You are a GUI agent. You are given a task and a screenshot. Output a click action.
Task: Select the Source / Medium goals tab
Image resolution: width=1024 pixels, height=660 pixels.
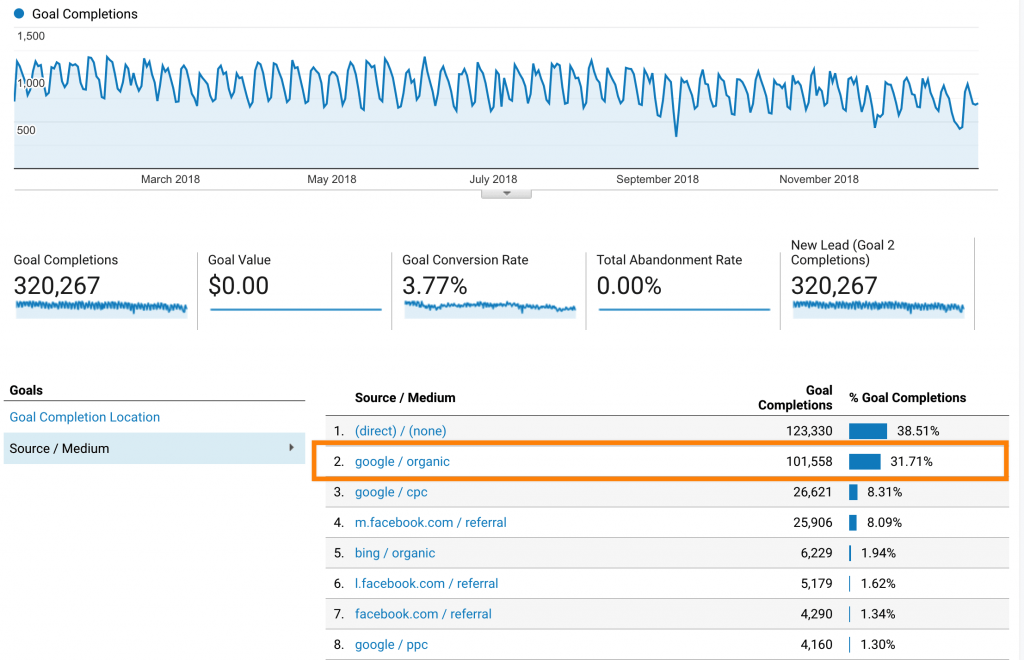point(60,448)
